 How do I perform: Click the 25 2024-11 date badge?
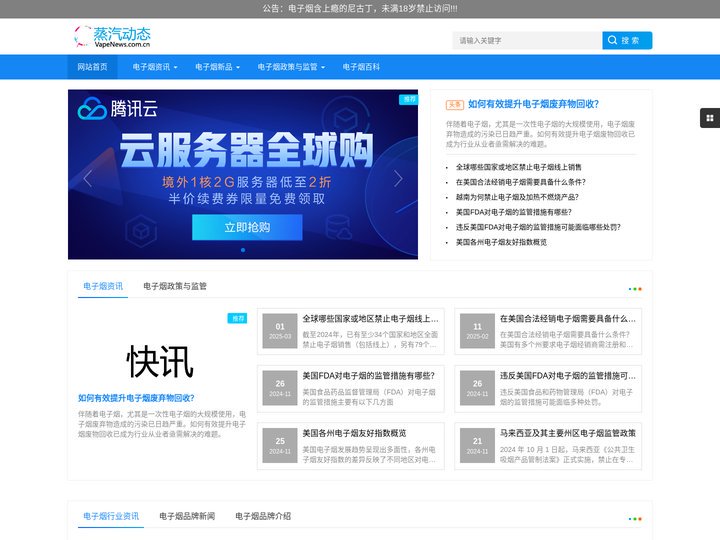[280, 445]
